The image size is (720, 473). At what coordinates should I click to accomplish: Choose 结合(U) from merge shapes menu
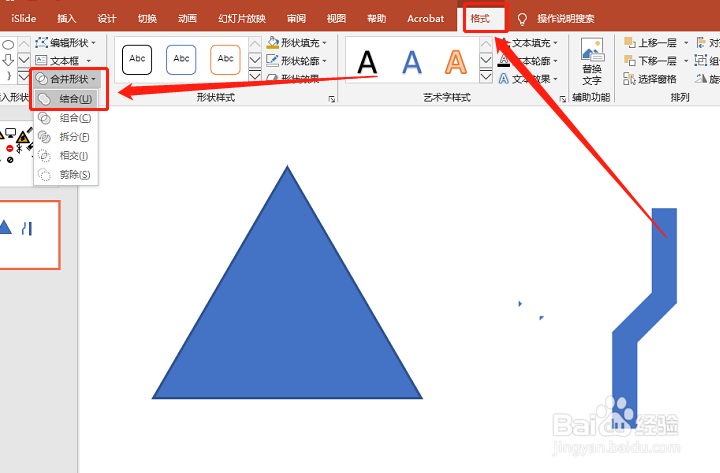pos(66,98)
